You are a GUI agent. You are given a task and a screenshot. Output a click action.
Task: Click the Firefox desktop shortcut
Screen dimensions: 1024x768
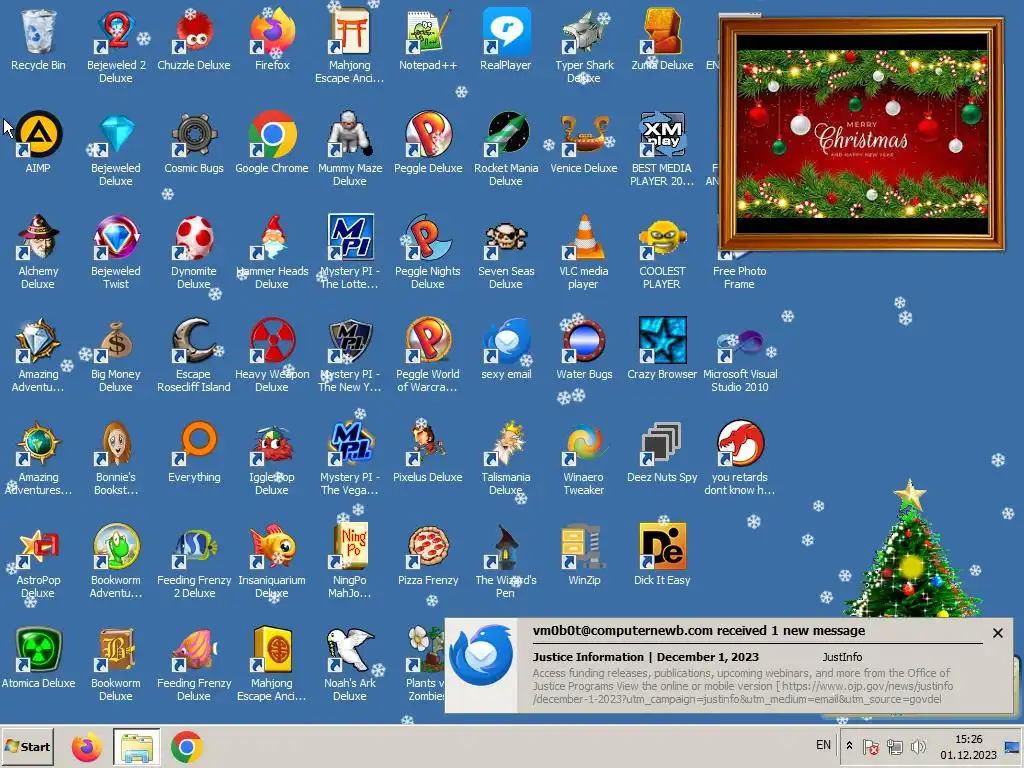[x=272, y=39]
